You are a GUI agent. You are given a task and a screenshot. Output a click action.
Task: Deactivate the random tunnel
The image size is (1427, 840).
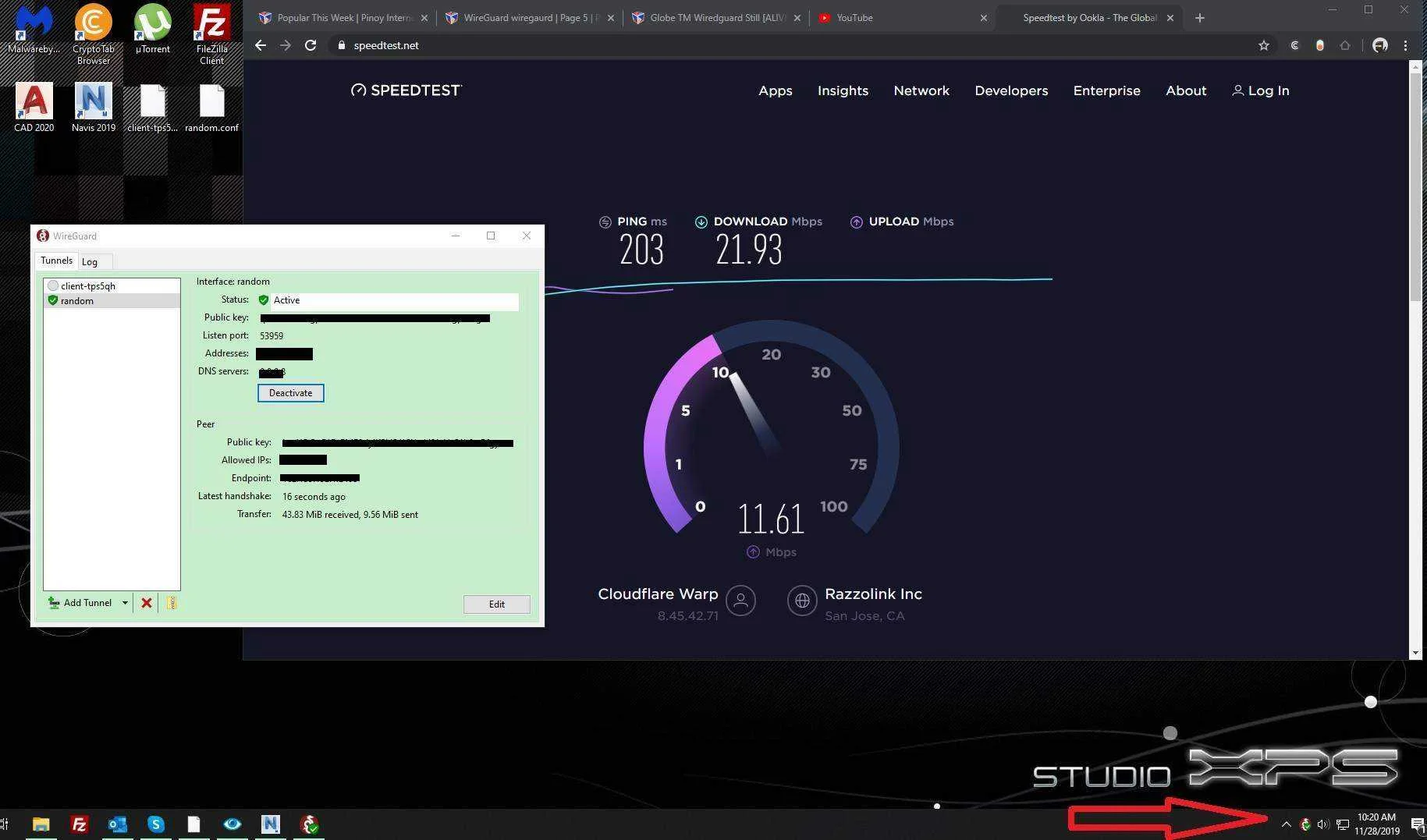pos(290,393)
